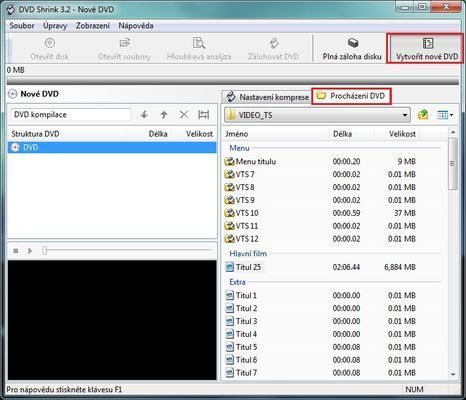Click the file list scrollbar down arrow
This screenshot has width=466, height=400.
tap(453, 374)
